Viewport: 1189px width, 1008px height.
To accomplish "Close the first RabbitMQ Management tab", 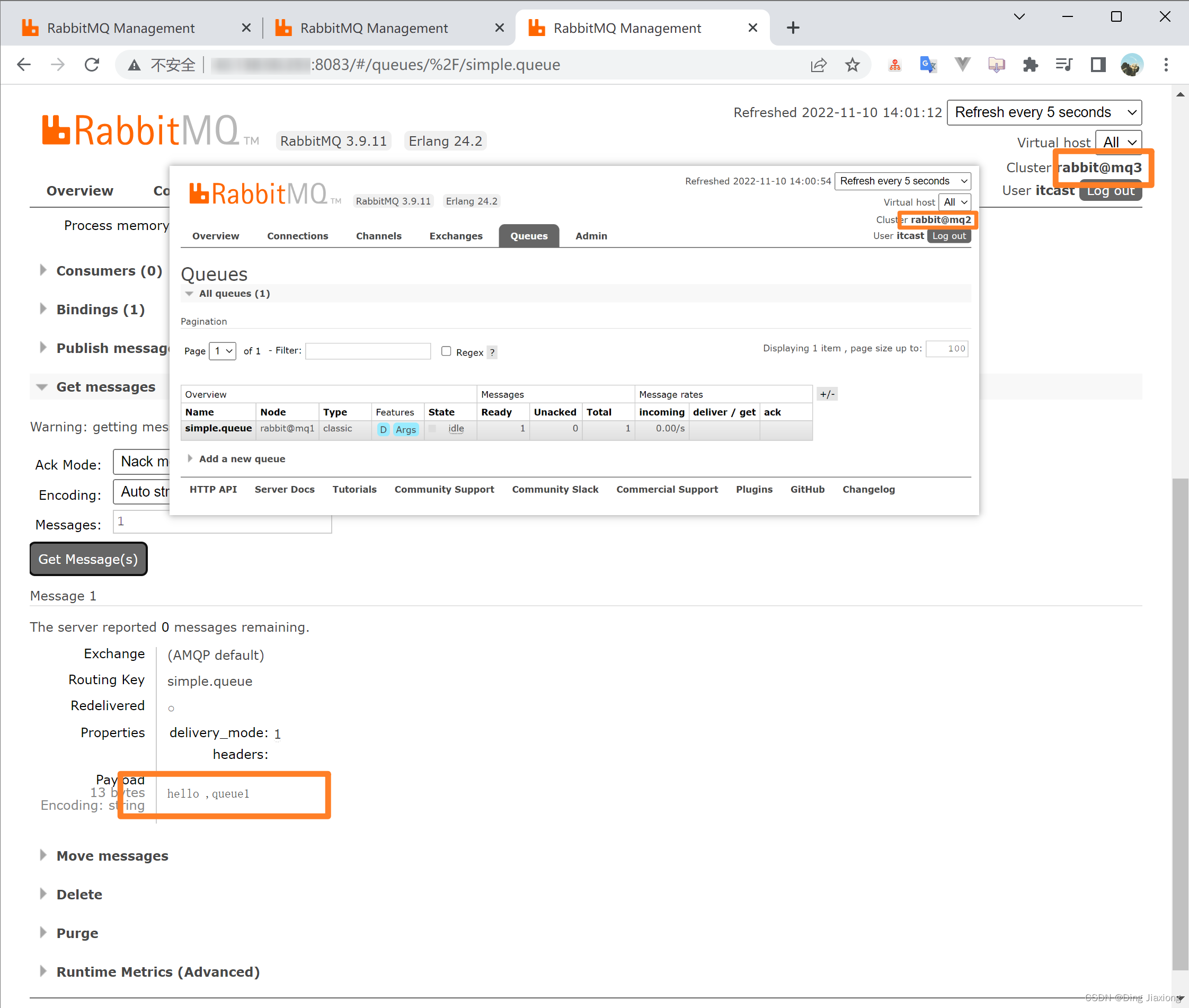I will (x=246, y=28).
